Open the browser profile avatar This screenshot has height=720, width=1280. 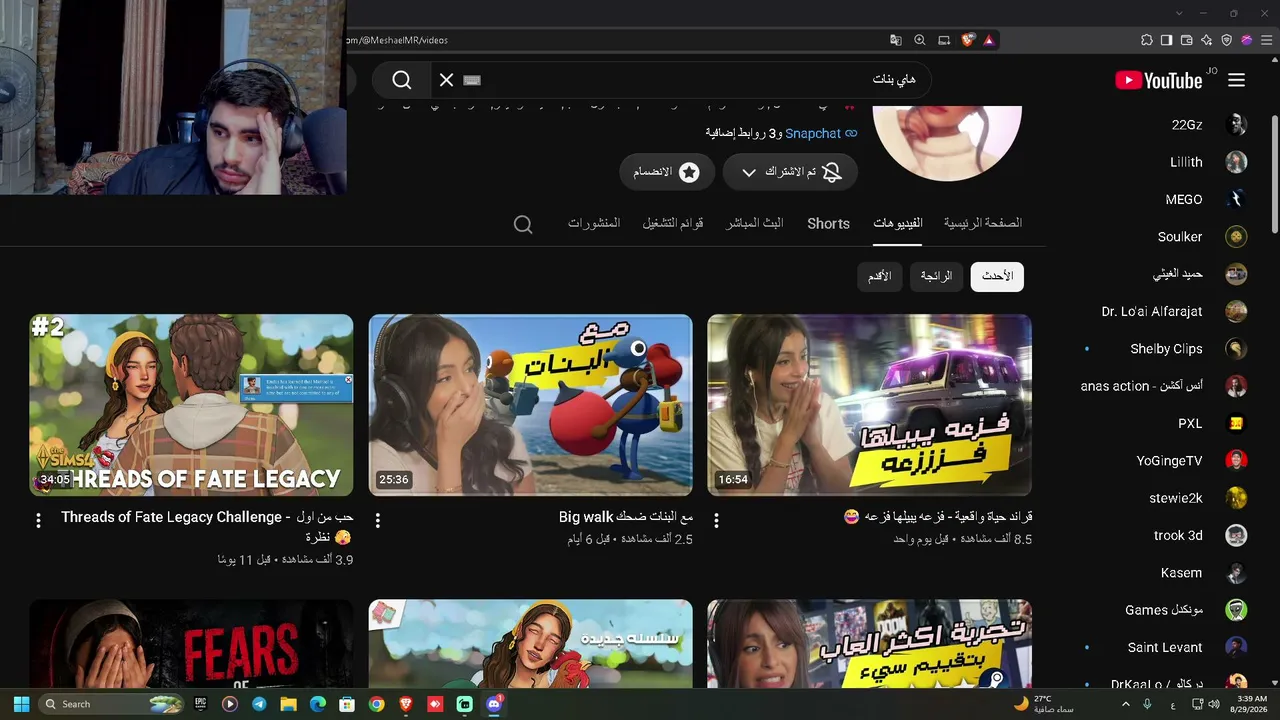pos(1247,40)
